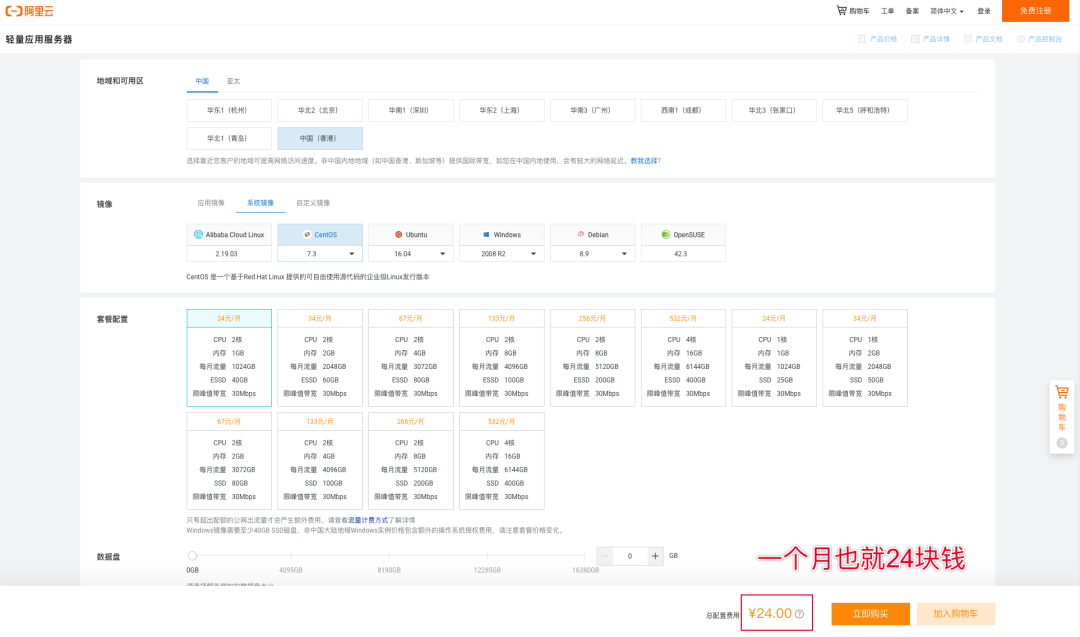Select the 133元/月 plan with SSD 100GB

[320, 461]
